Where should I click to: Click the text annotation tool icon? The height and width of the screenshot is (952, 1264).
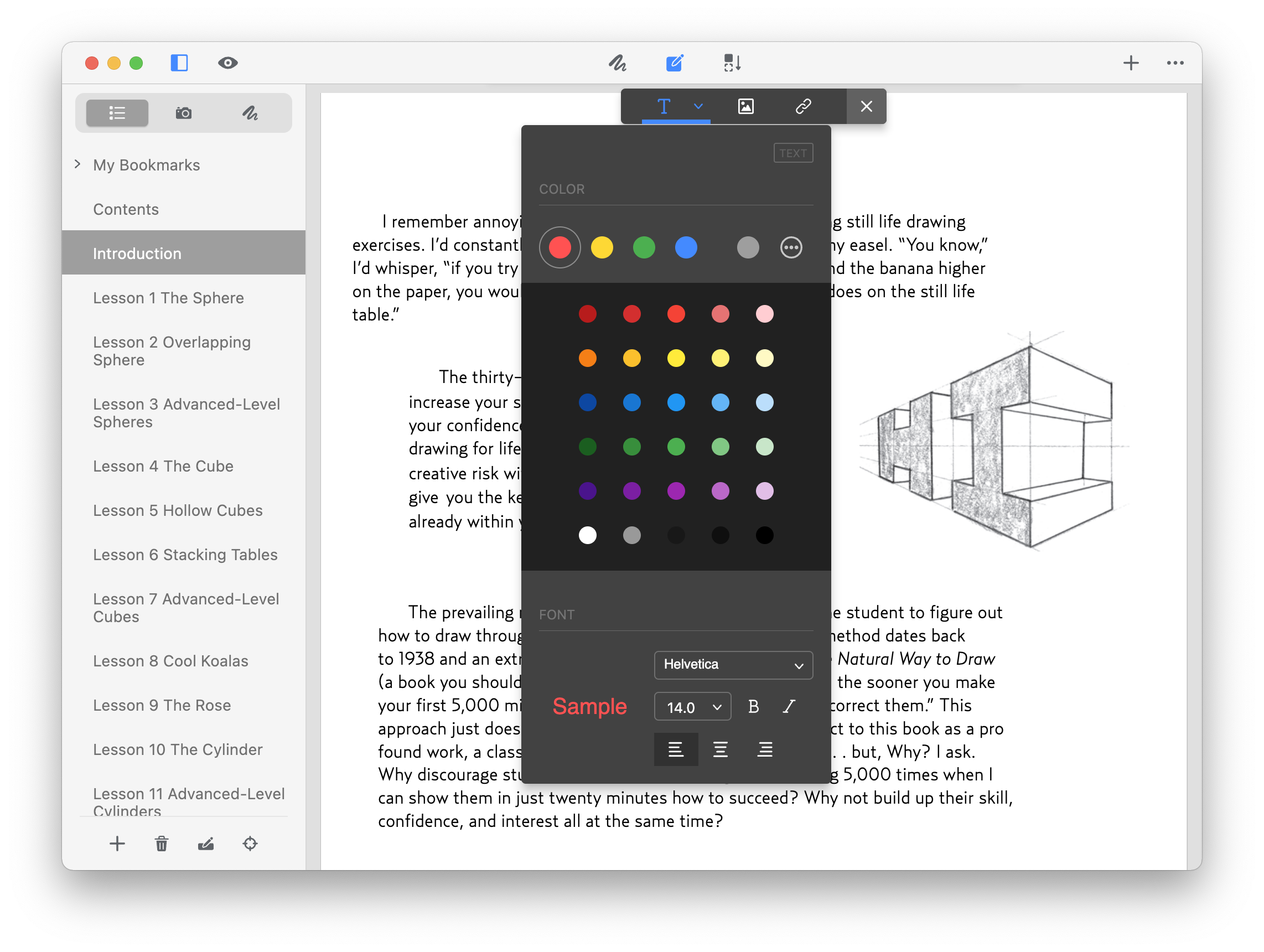pos(664,106)
